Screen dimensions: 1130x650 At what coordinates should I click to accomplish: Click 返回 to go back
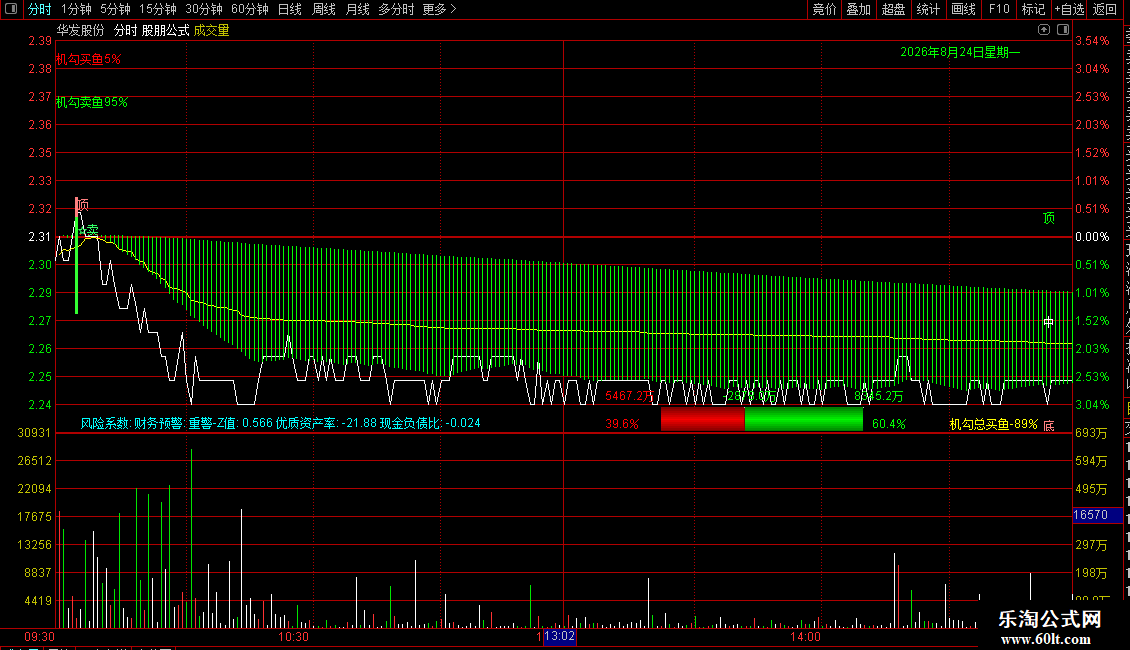(x=1104, y=9)
